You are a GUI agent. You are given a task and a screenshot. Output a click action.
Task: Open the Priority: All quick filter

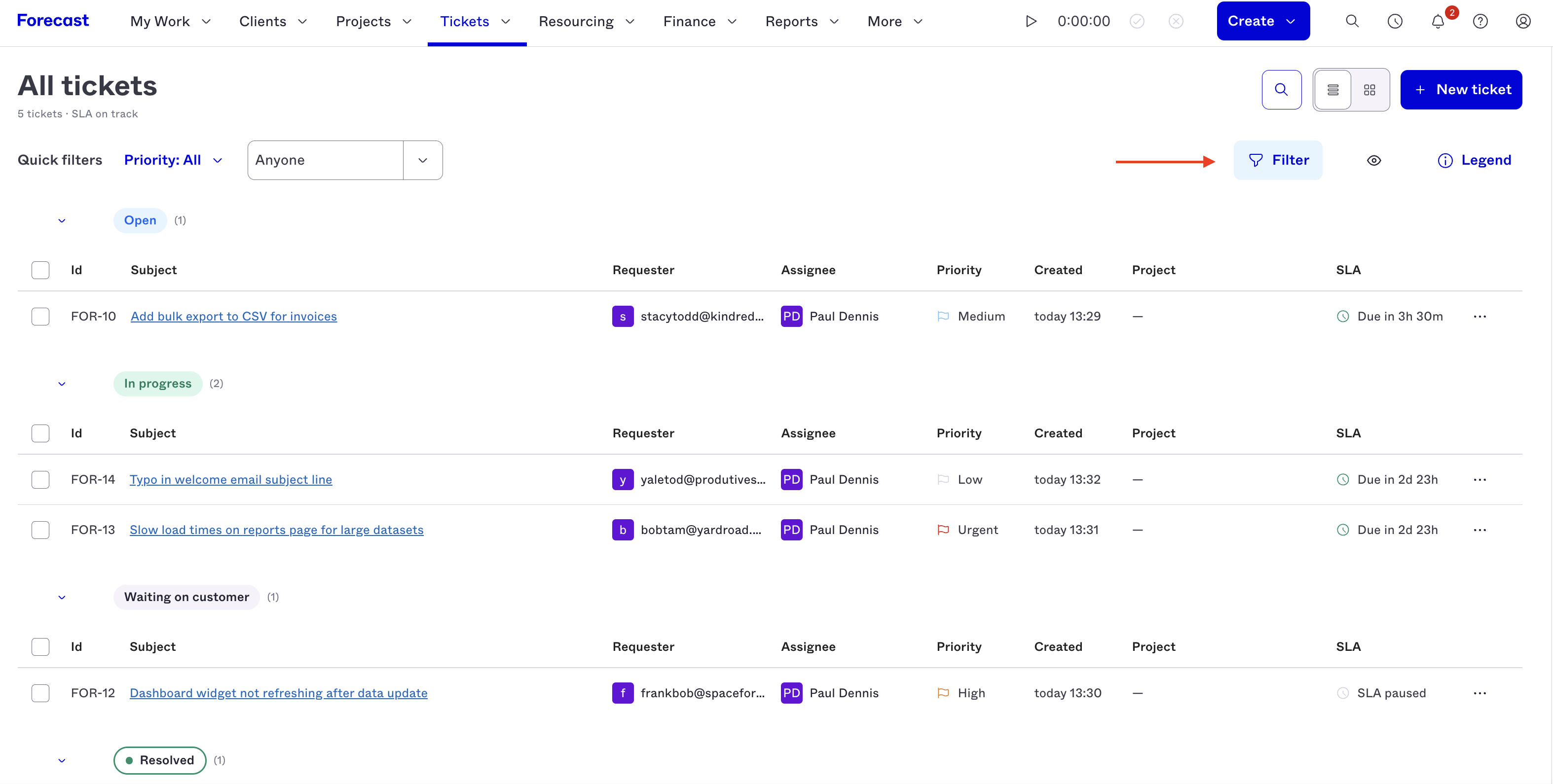[x=173, y=160]
